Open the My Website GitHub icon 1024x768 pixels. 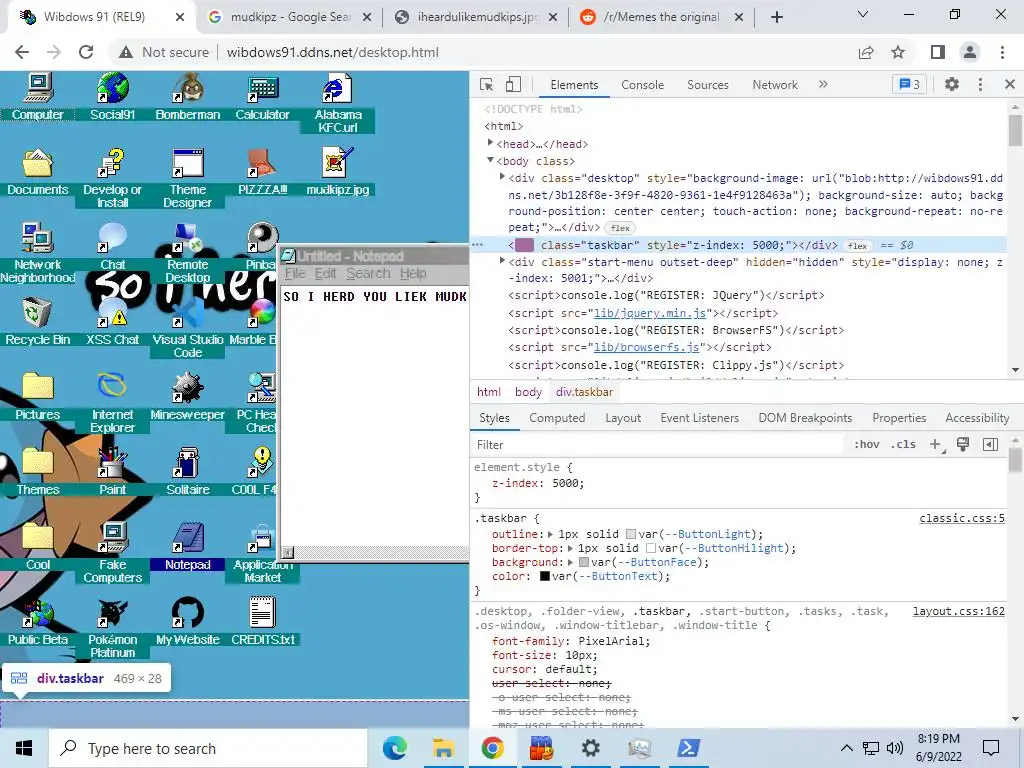[x=187, y=622]
